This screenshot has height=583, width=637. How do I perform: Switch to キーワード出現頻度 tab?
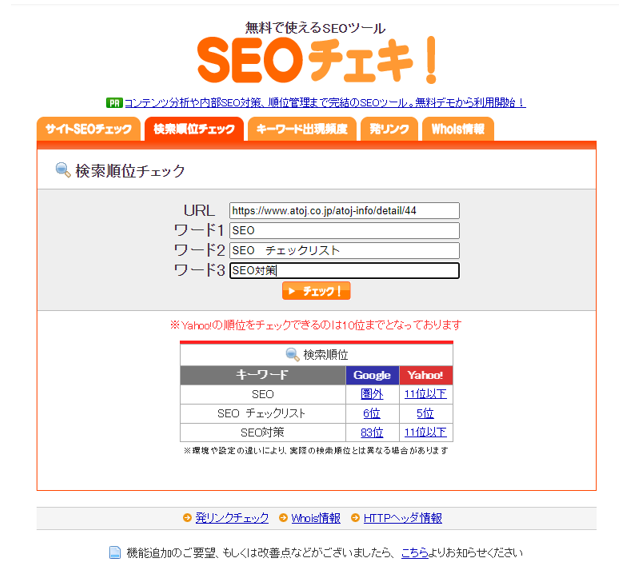tap(302, 129)
